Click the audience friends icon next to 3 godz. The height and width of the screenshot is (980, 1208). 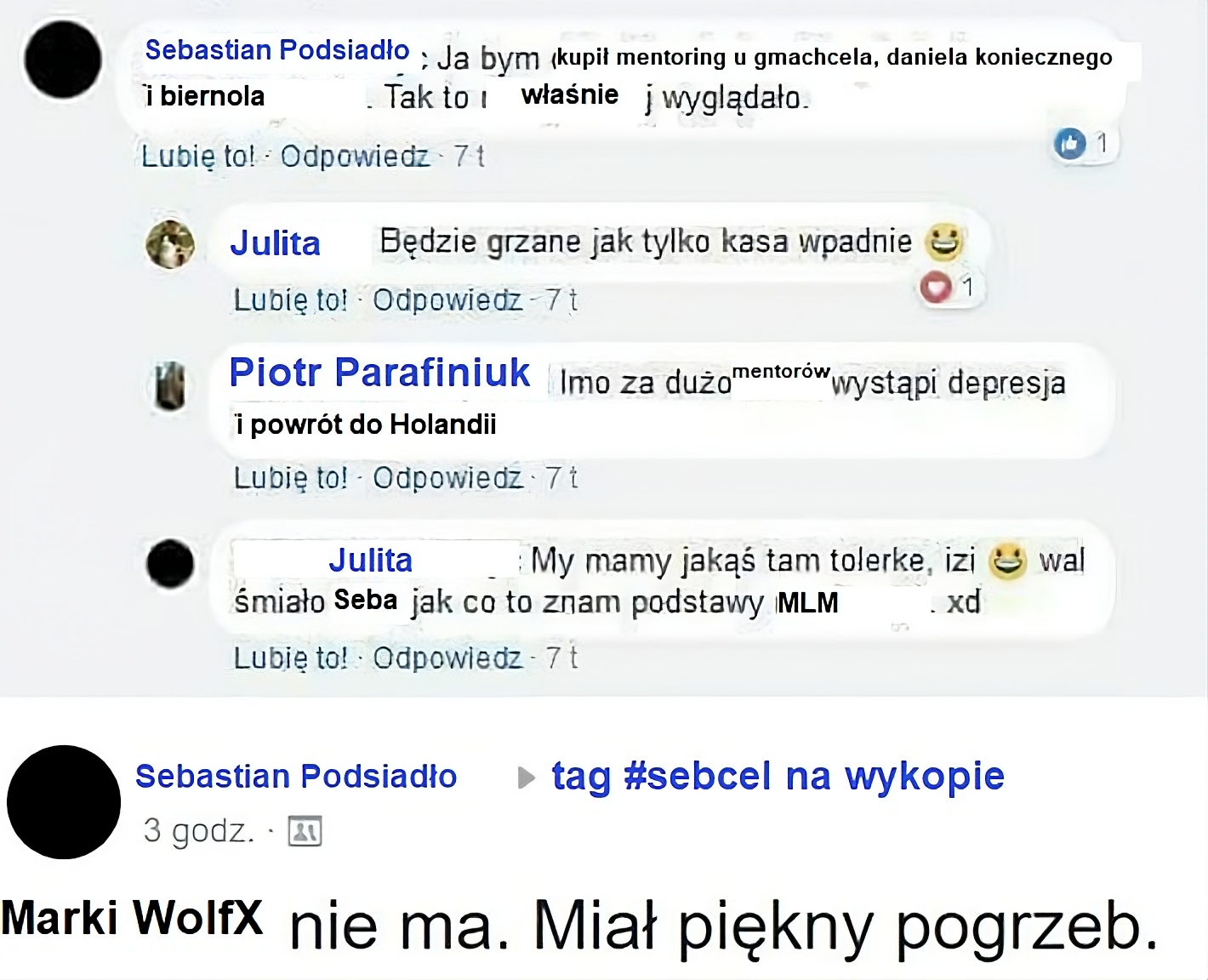tap(305, 831)
